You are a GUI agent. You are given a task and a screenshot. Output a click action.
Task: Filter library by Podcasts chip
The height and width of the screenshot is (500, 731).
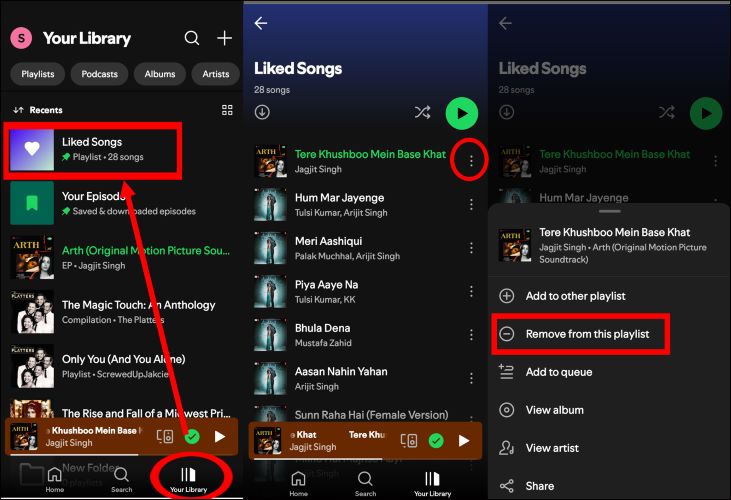click(99, 74)
